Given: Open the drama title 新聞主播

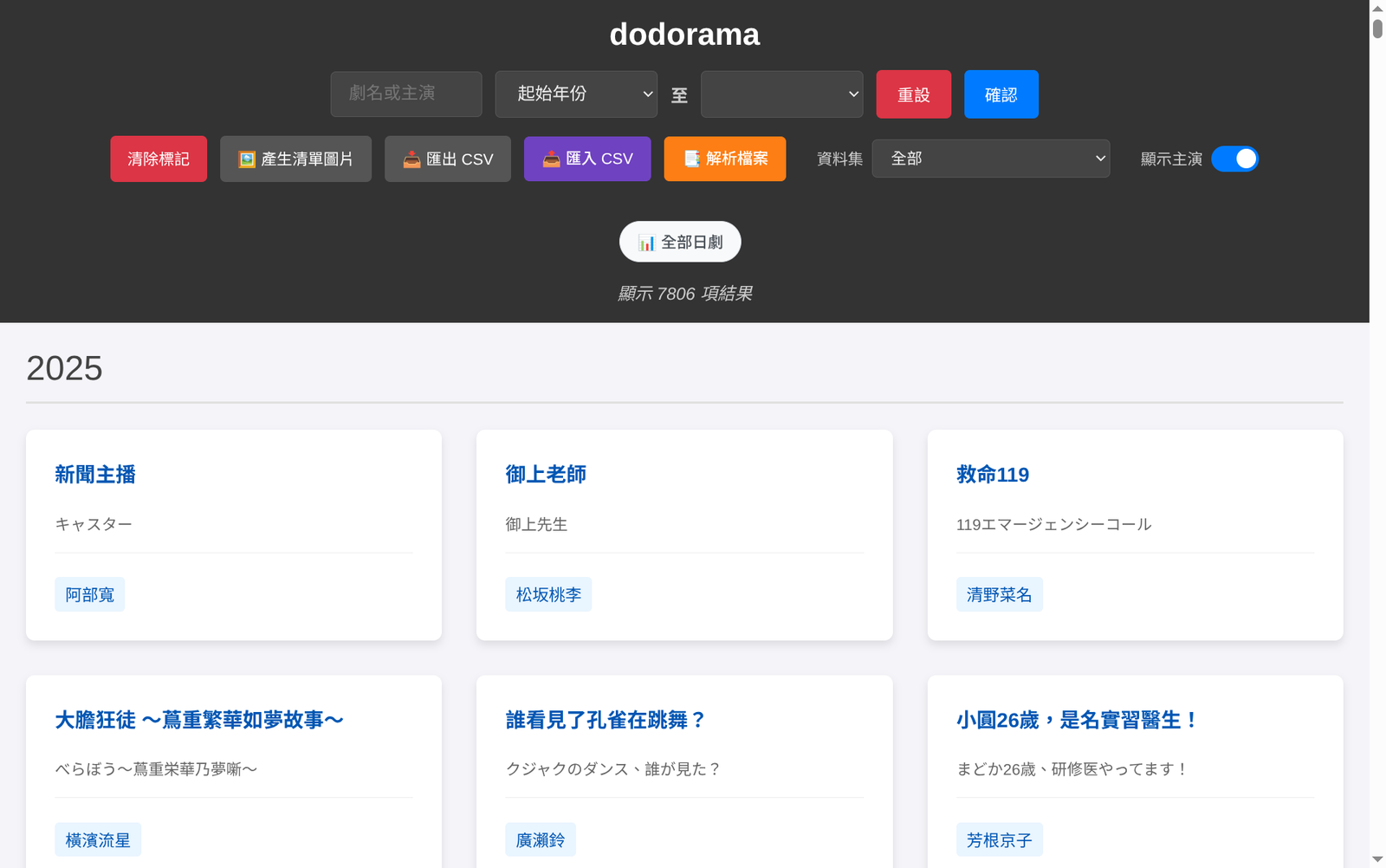Looking at the screenshot, I should point(95,475).
